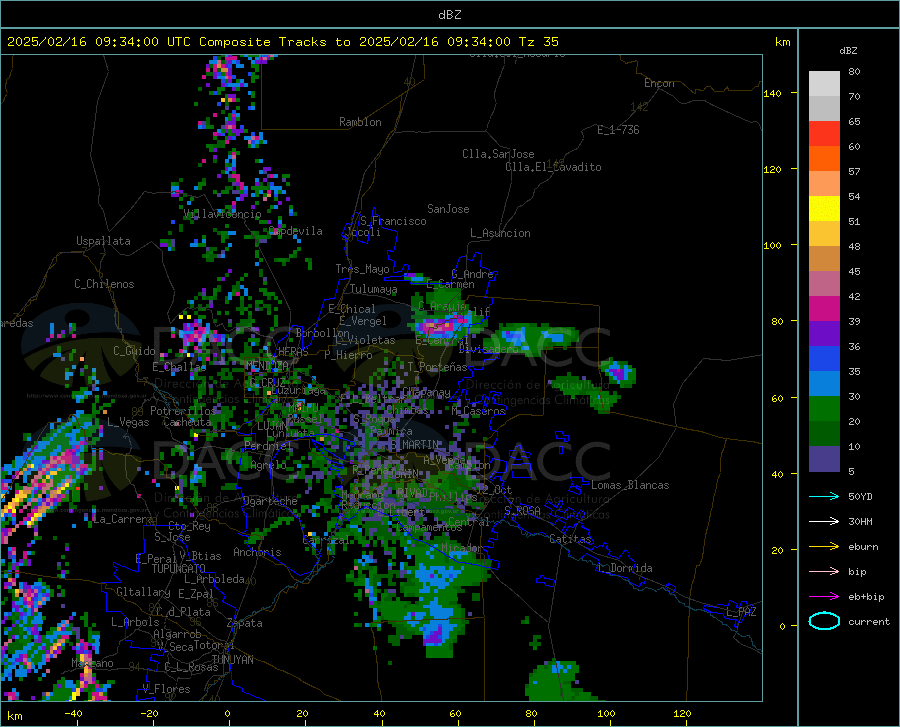Click the 100 km tick on right axis
This screenshot has width=900, height=727.
772,245
